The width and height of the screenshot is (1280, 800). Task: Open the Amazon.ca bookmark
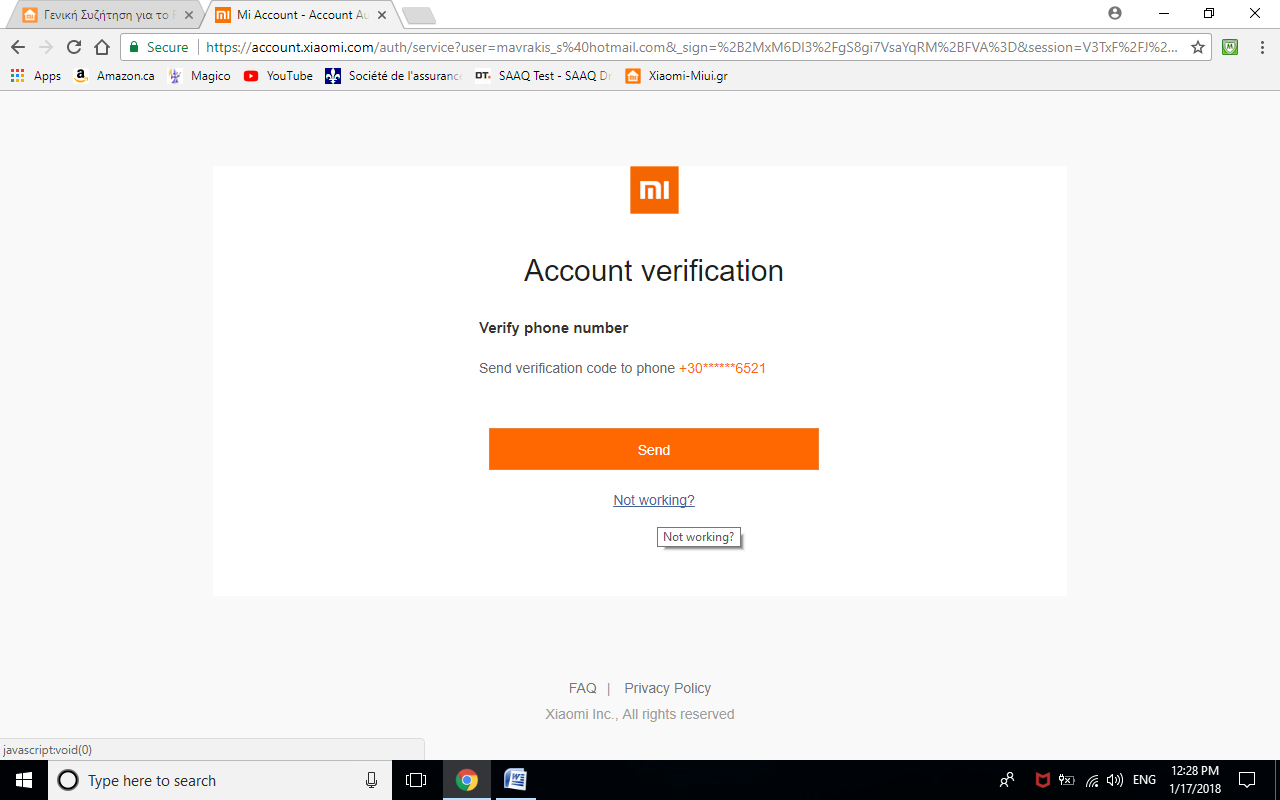coord(114,76)
